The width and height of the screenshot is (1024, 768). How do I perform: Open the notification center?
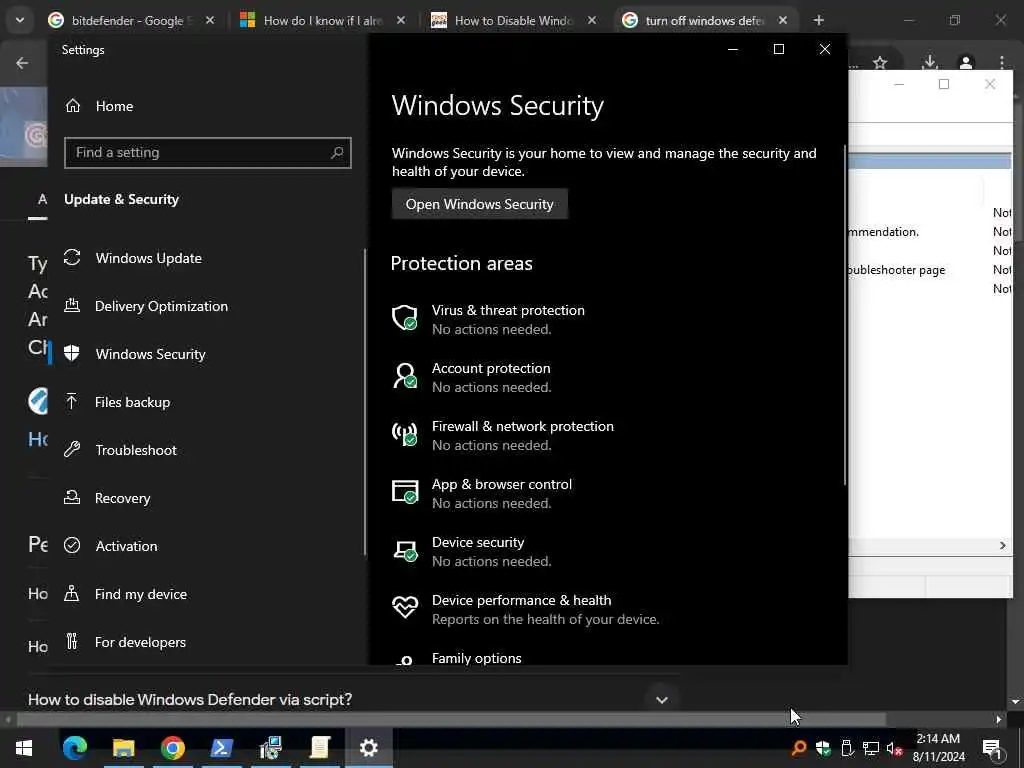pyautogui.click(x=992, y=748)
